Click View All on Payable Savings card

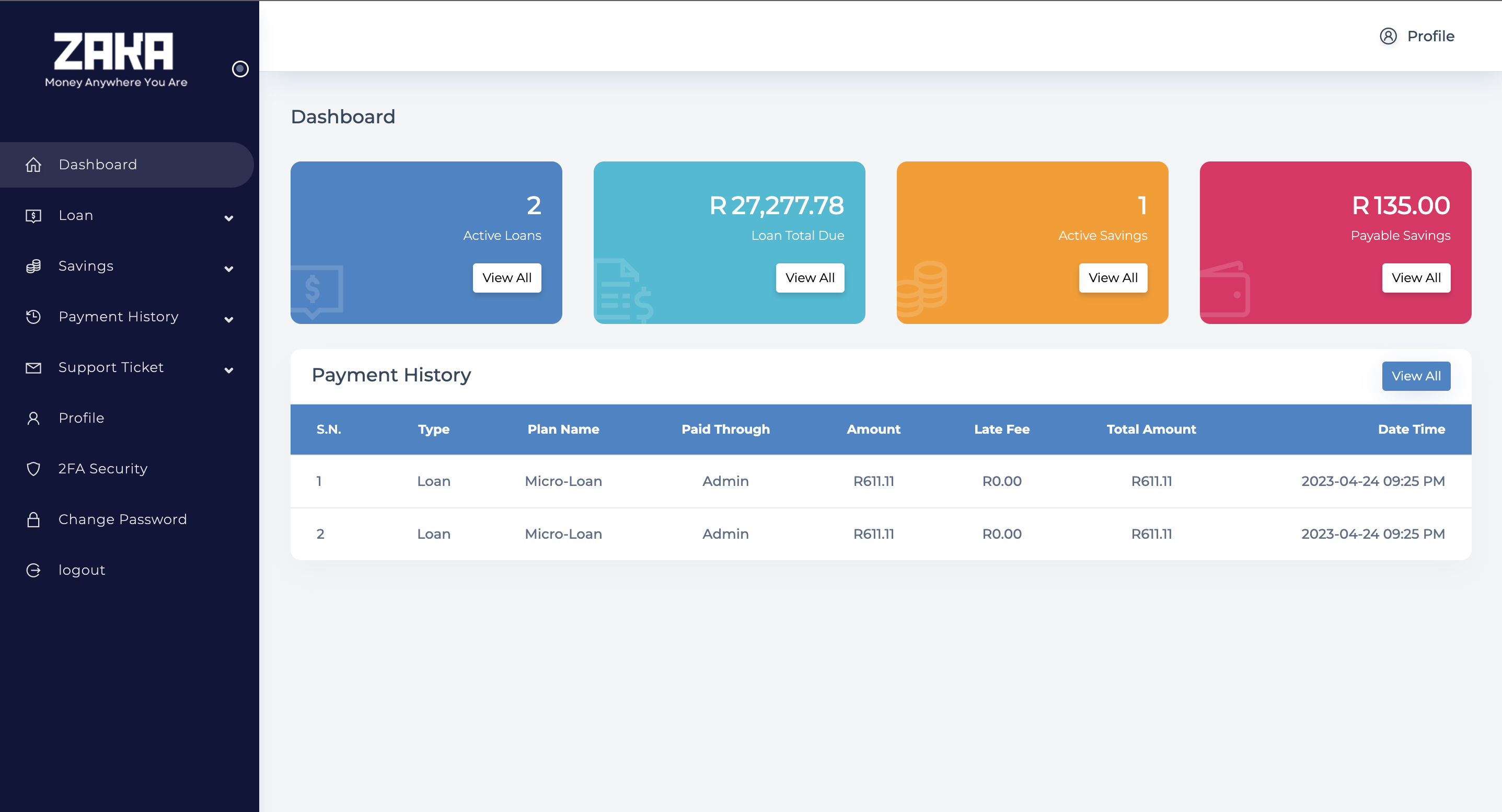tap(1416, 278)
